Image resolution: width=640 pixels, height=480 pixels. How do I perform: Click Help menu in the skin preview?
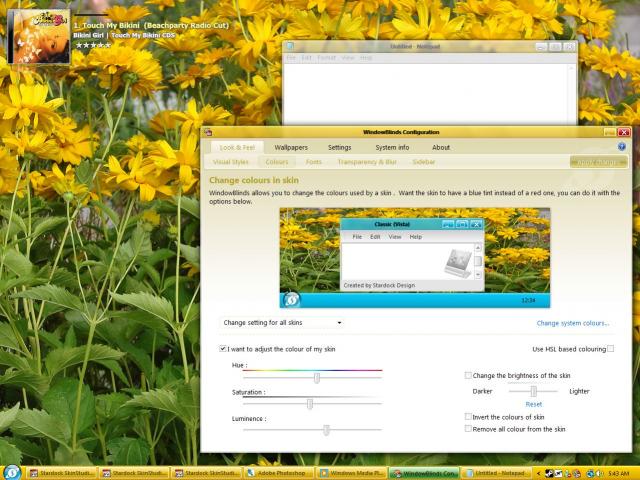click(x=416, y=237)
